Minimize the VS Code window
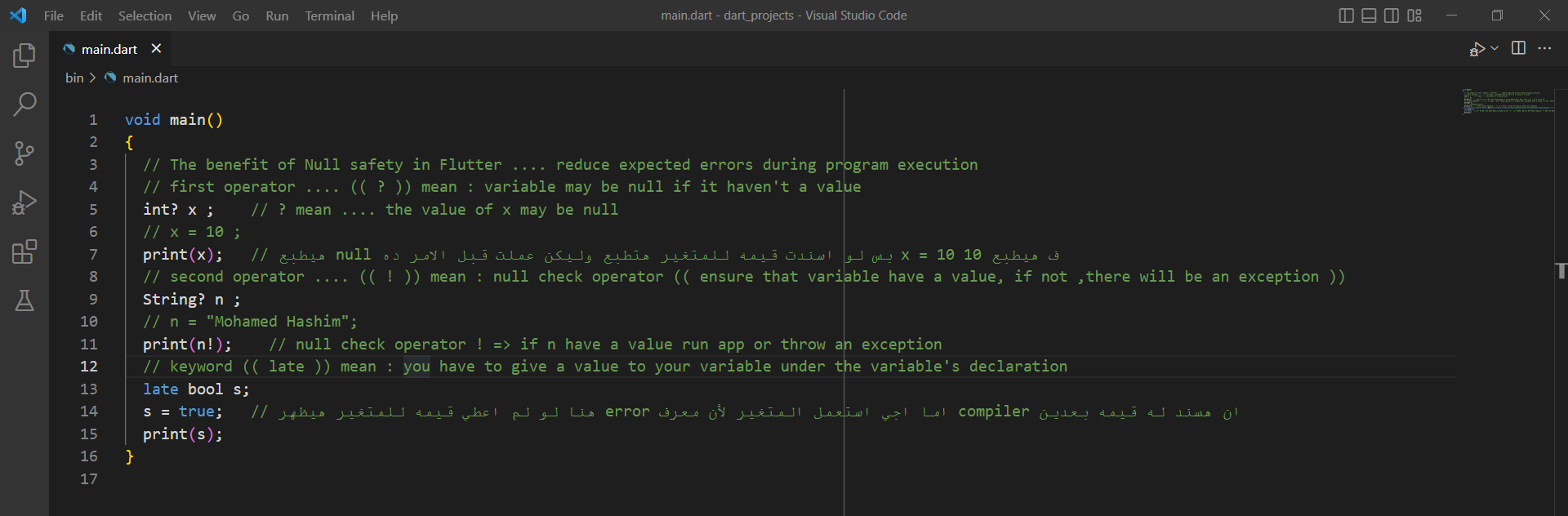The width and height of the screenshot is (1568, 516). click(1451, 16)
